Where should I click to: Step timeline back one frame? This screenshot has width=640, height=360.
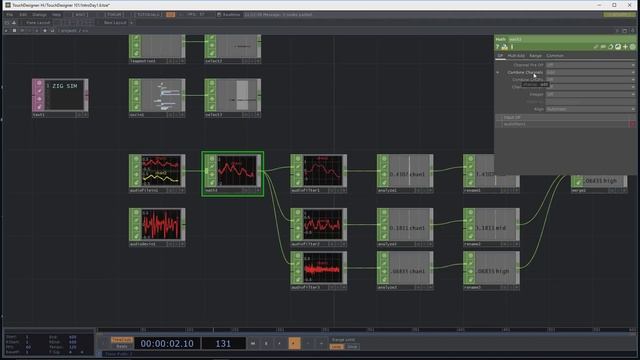(308, 344)
